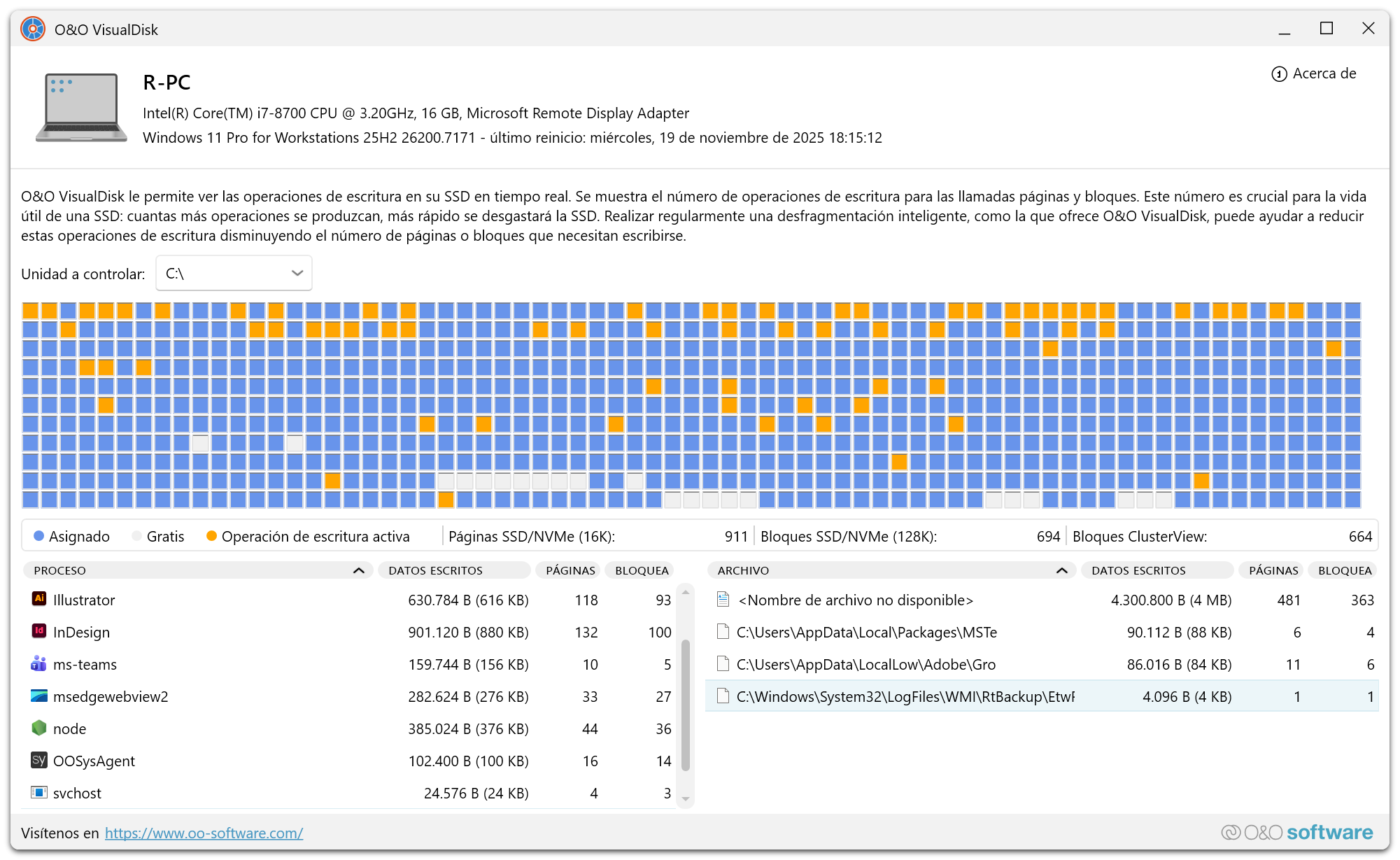Click the msedgewebview2 process icon
This screenshot has height=860, width=1400.
(39, 696)
